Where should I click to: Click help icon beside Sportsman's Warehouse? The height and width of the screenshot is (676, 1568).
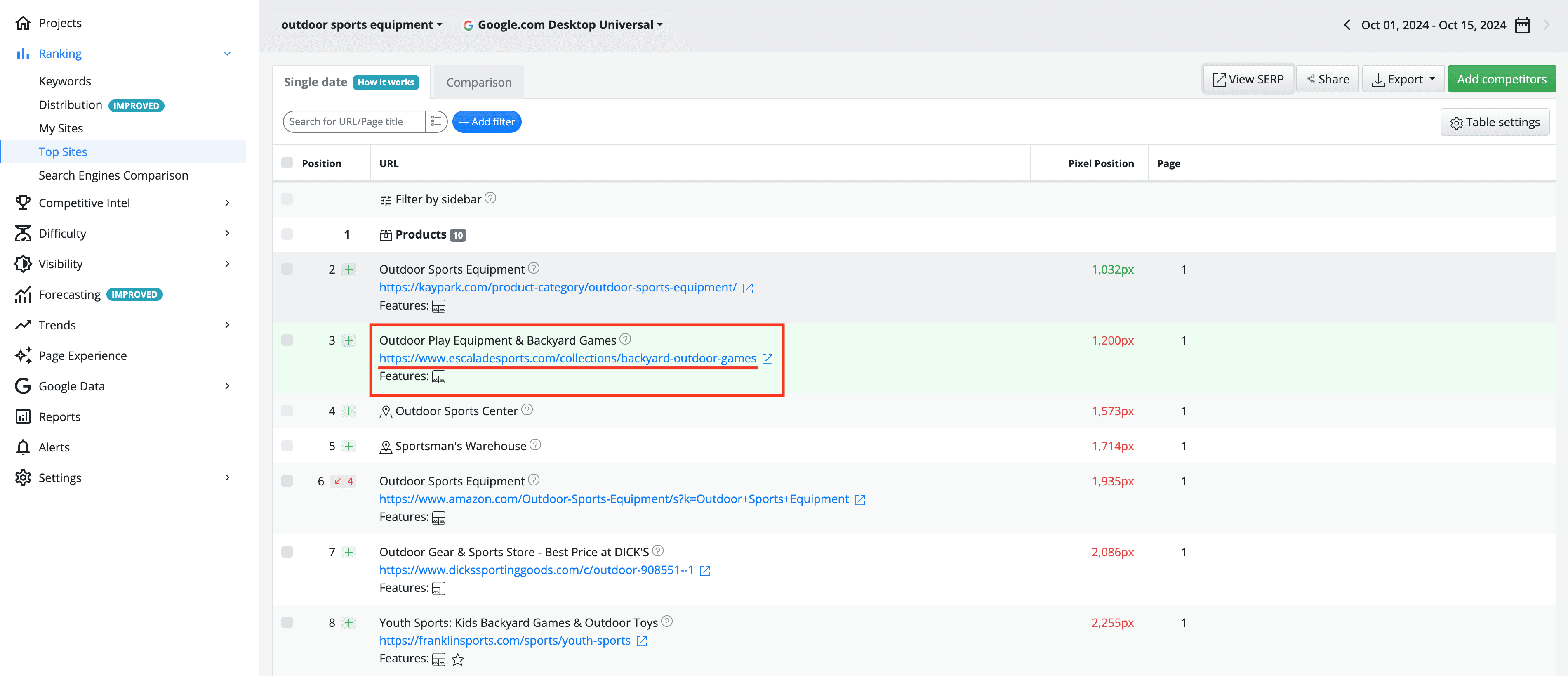535,445
